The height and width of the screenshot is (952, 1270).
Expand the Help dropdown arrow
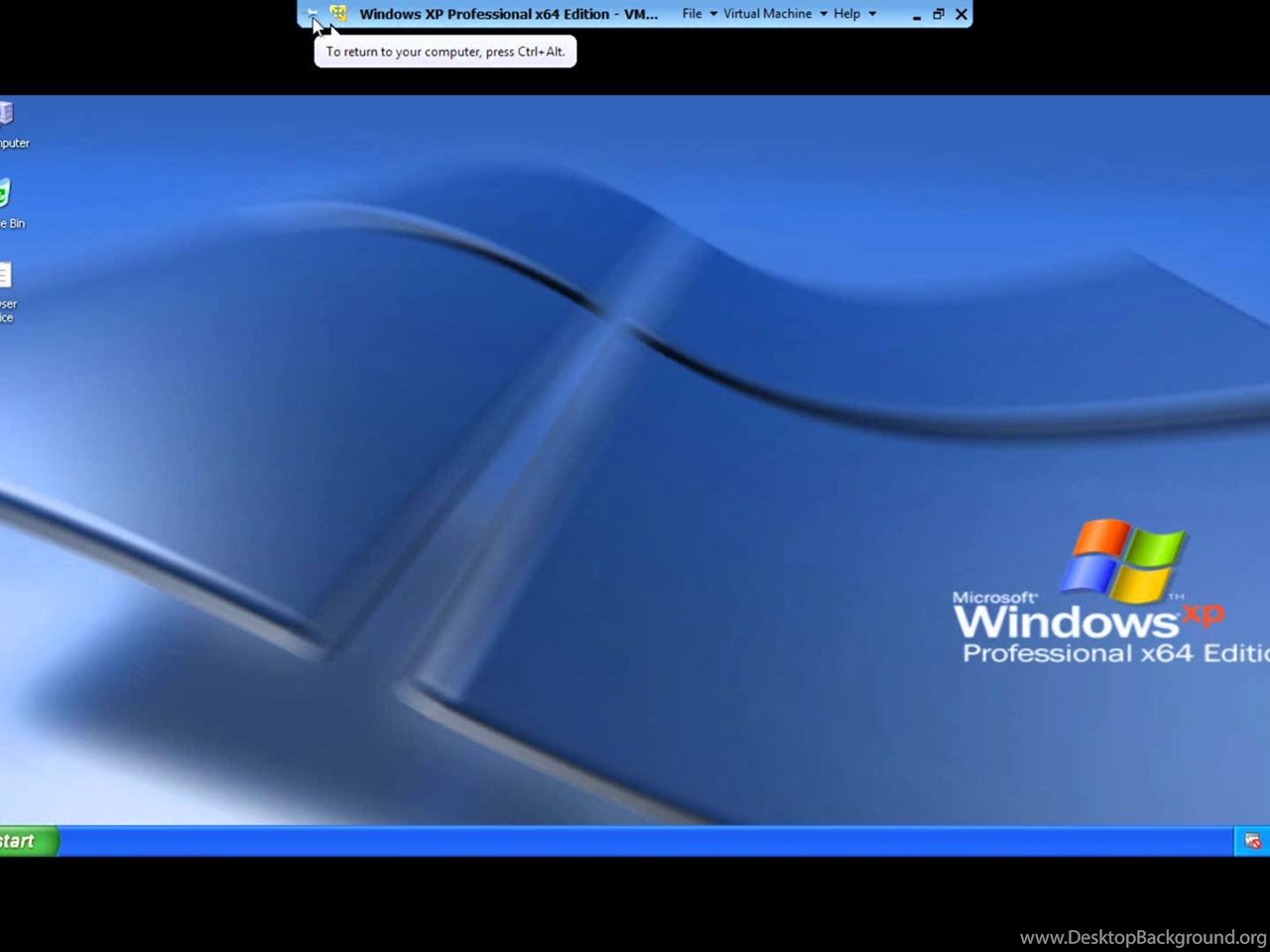tap(872, 14)
